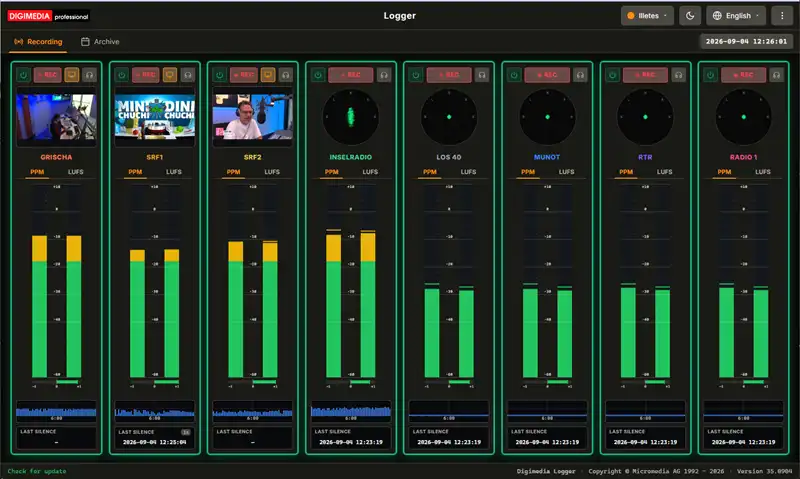Toggle power for SRF2 channel
Viewport: 800px width, 479px height.
click(220, 75)
